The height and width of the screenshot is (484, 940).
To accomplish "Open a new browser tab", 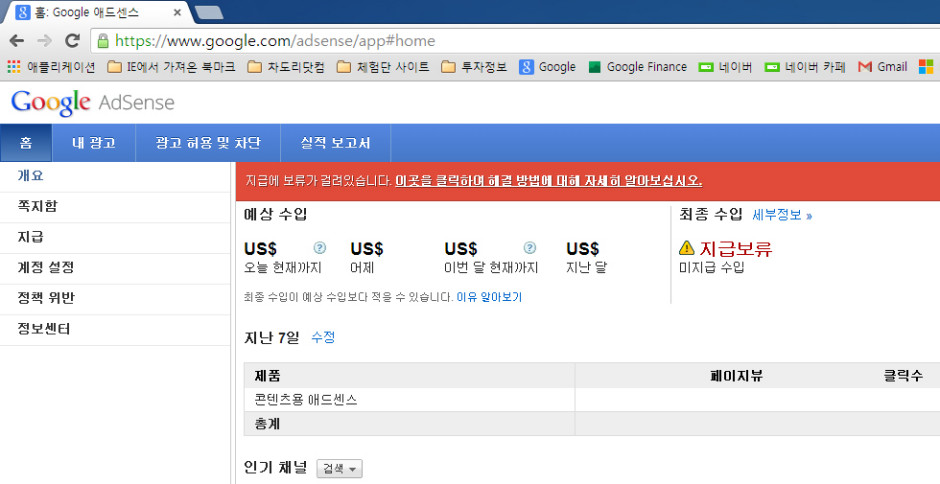I will click(209, 13).
